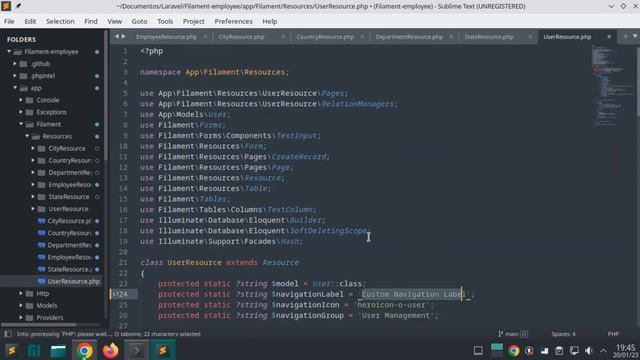Open the Goto menu

click(139, 21)
